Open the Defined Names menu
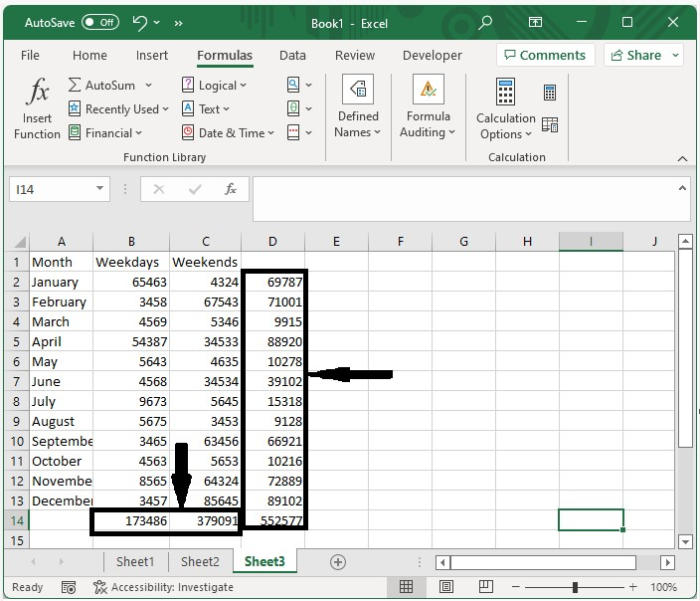This screenshot has width=700, height=601. pyautogui.click(x=358, y=107)
